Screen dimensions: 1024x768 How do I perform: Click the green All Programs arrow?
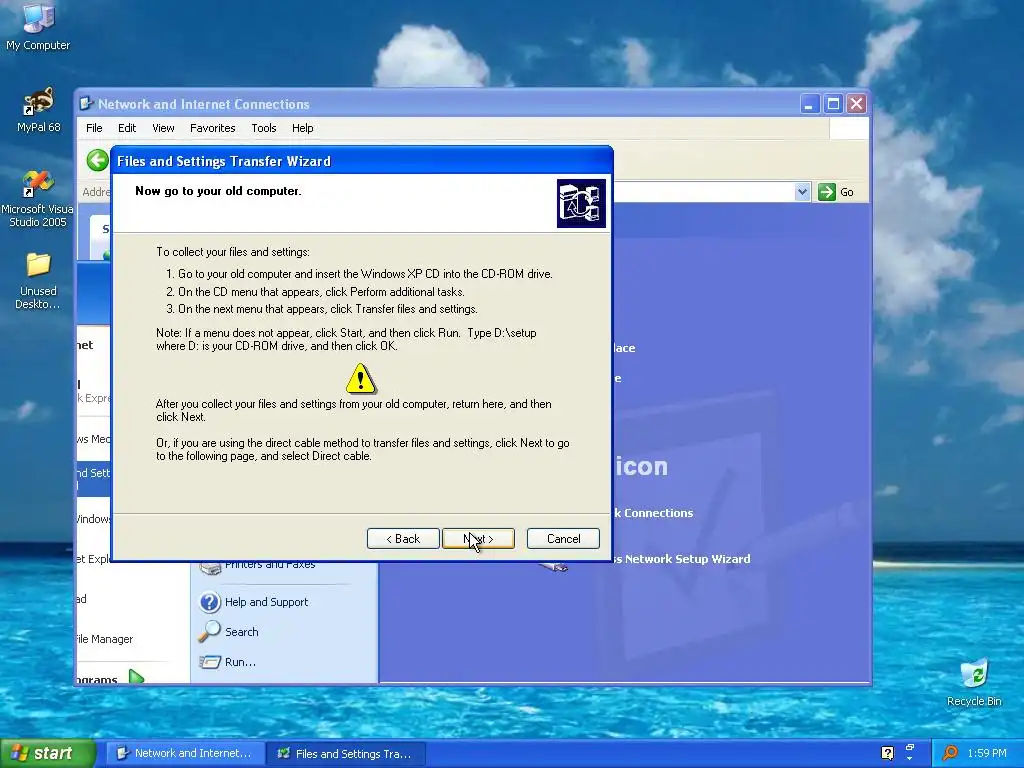(x=136, y=677)
